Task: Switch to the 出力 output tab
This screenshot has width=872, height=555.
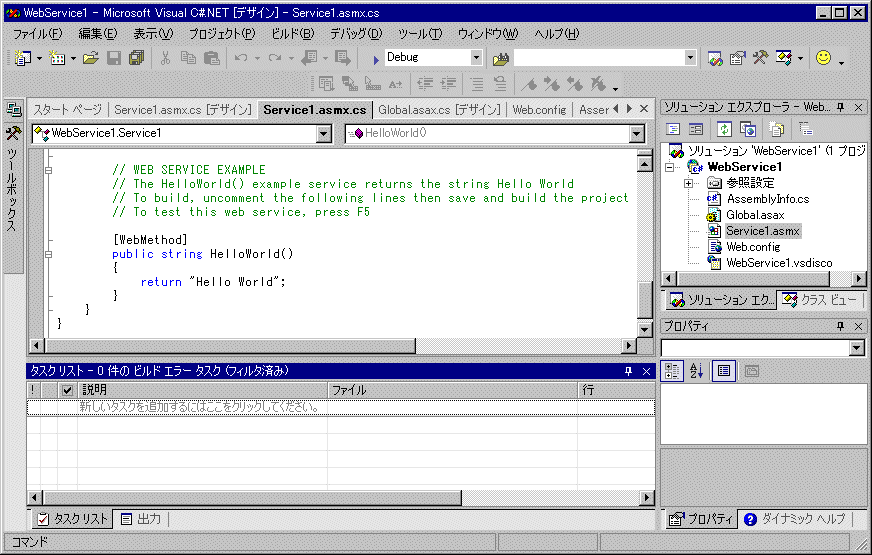Action: point(141,519)
